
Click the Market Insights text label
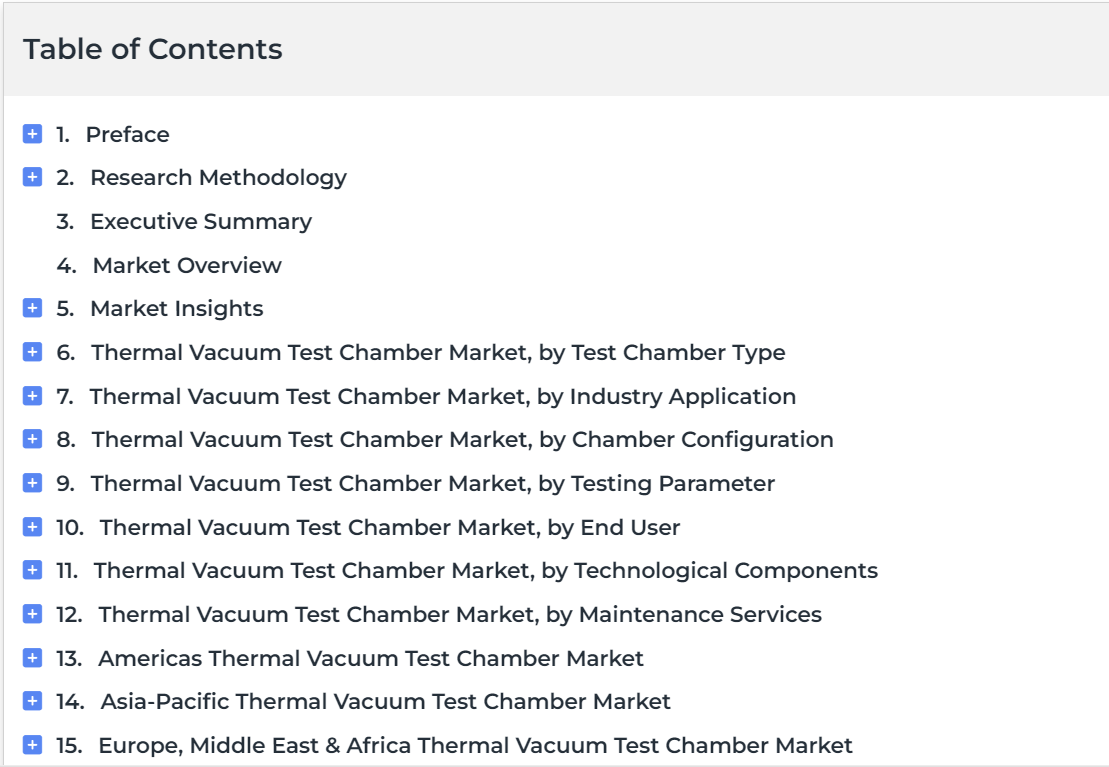[177, 309]
